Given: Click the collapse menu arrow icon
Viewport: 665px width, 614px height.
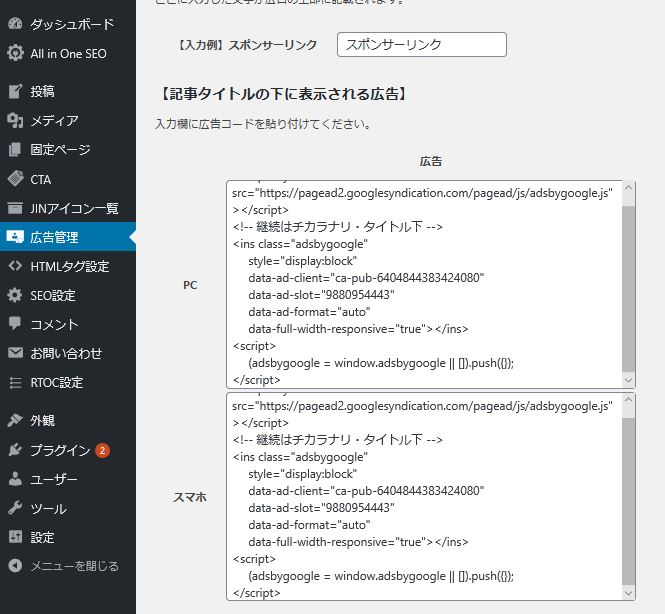Looking at the screenshot, I should [x=15, y=566].
